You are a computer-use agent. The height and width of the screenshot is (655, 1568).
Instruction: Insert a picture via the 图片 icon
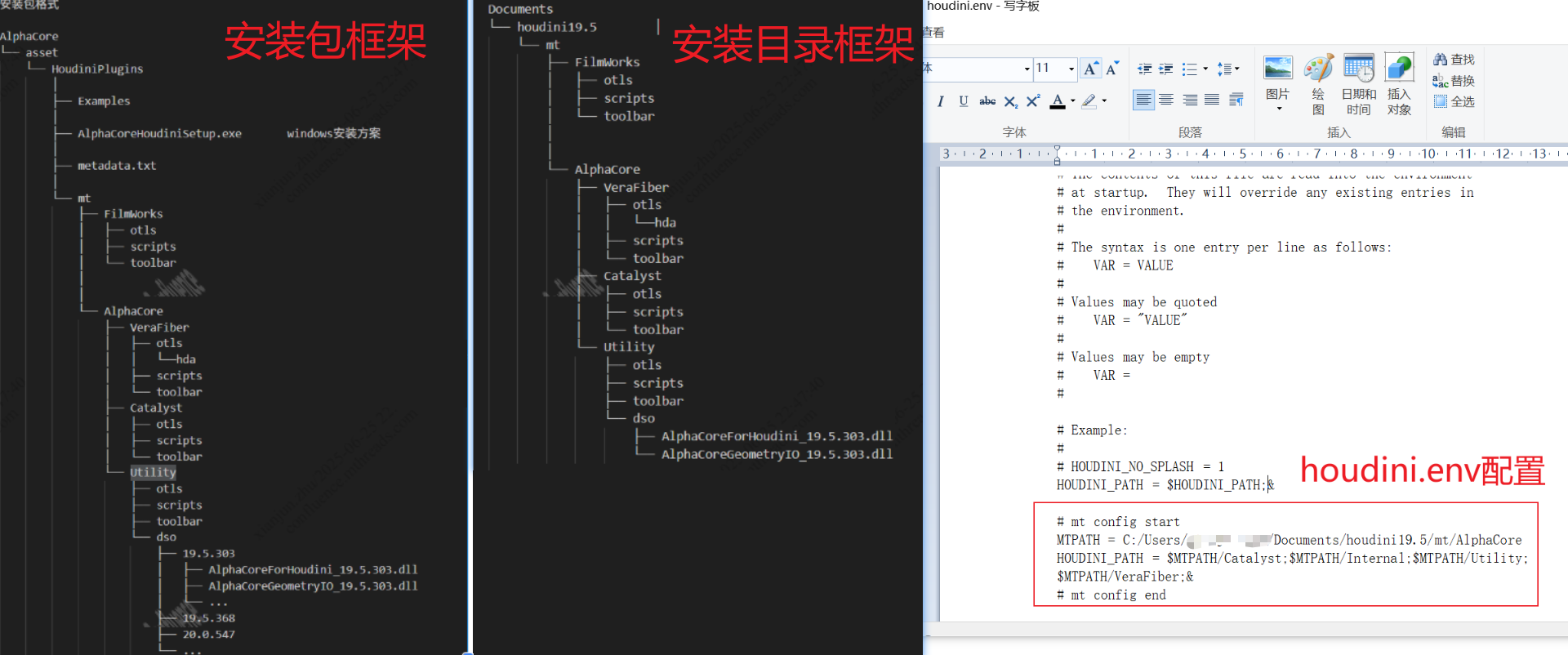(x=1277, y=69)
